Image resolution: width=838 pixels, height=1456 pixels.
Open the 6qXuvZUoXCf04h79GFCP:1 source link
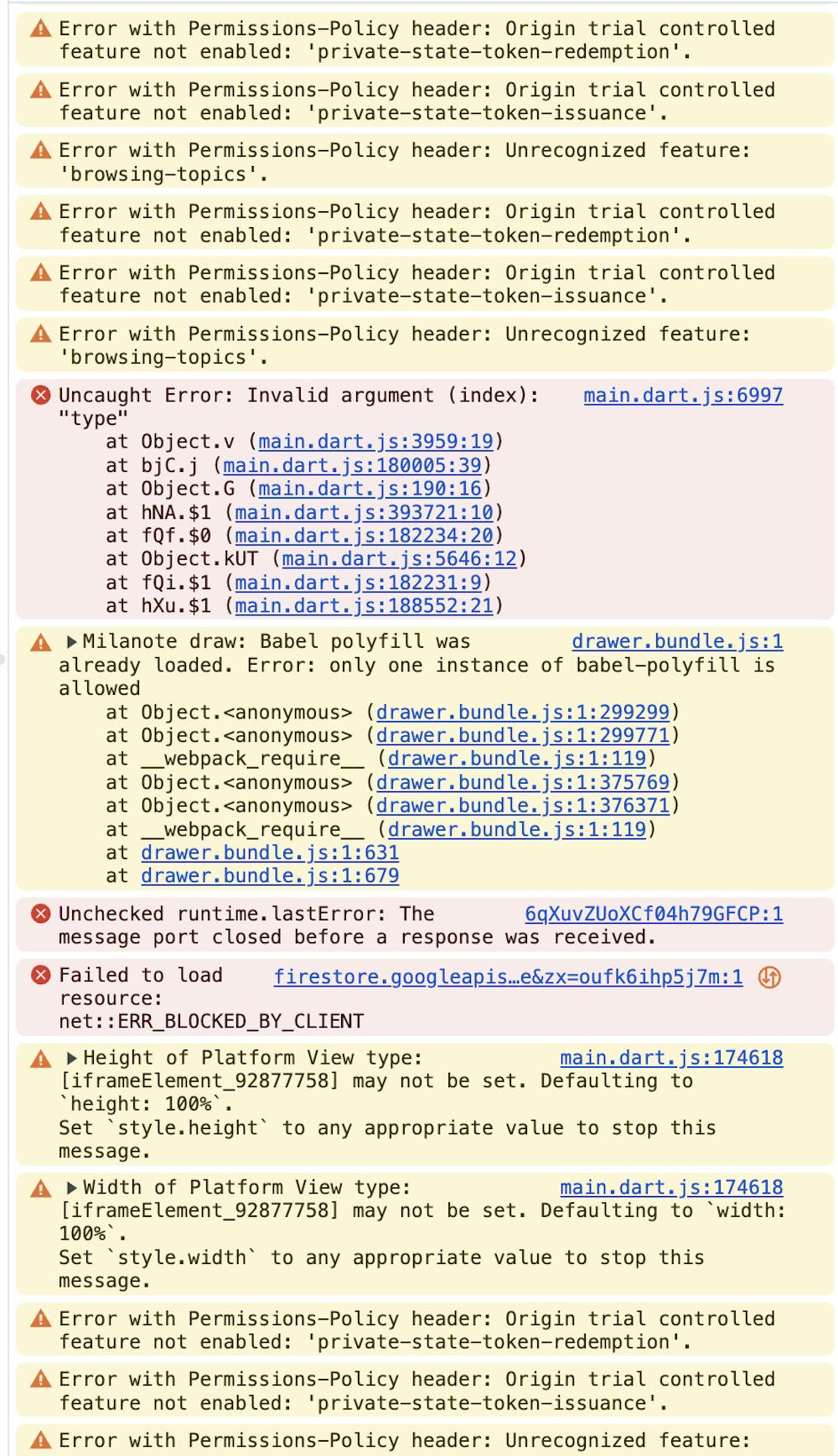coord(654,914)
